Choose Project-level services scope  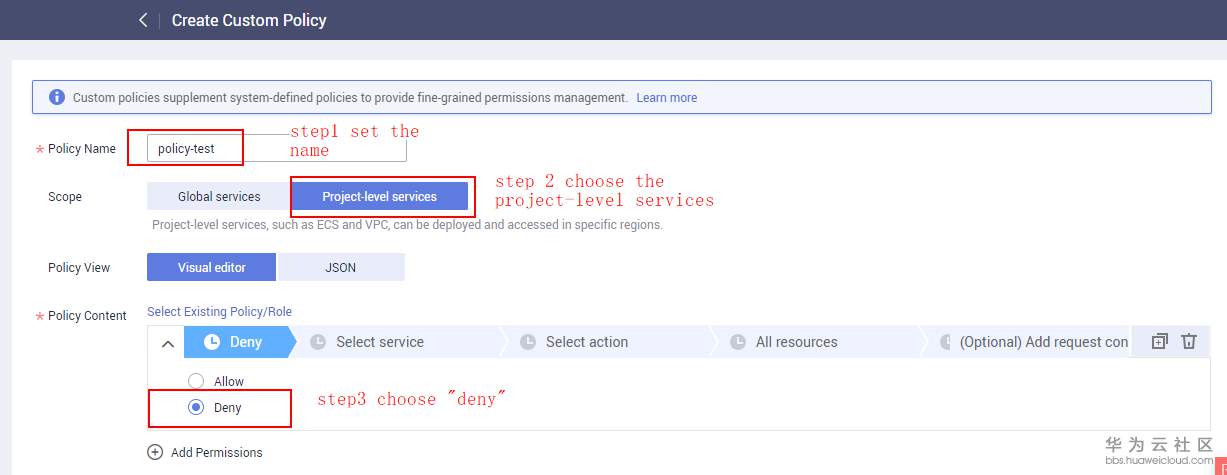[379, 197]
